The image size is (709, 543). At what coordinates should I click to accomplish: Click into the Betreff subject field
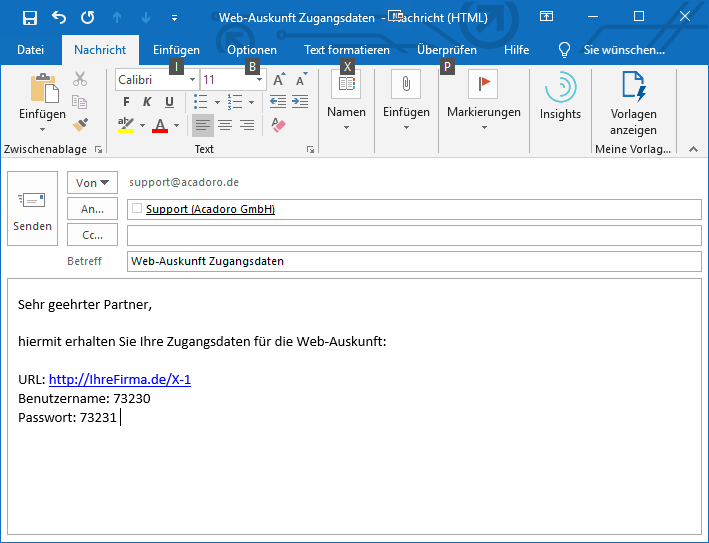414,261
